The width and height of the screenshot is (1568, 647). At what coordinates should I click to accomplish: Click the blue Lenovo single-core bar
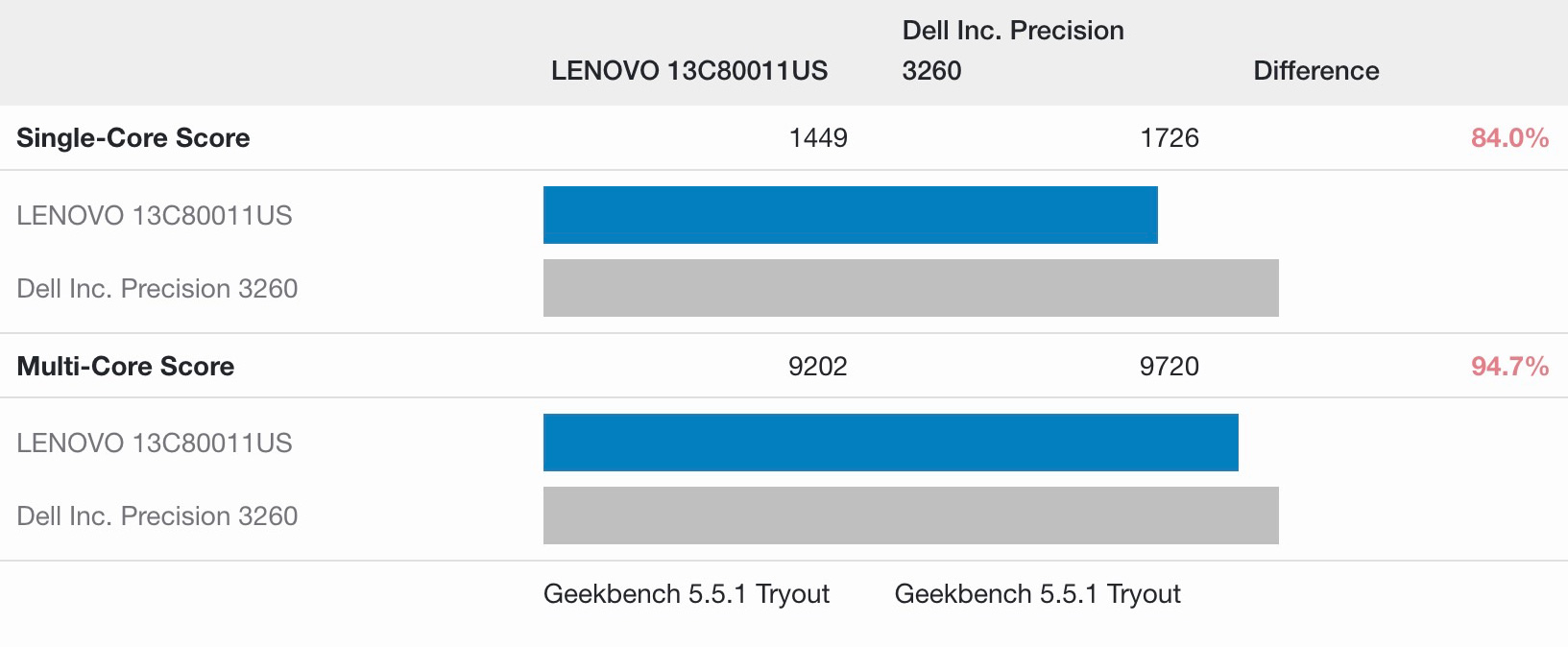pyautogui.click(x=850, y=215)
